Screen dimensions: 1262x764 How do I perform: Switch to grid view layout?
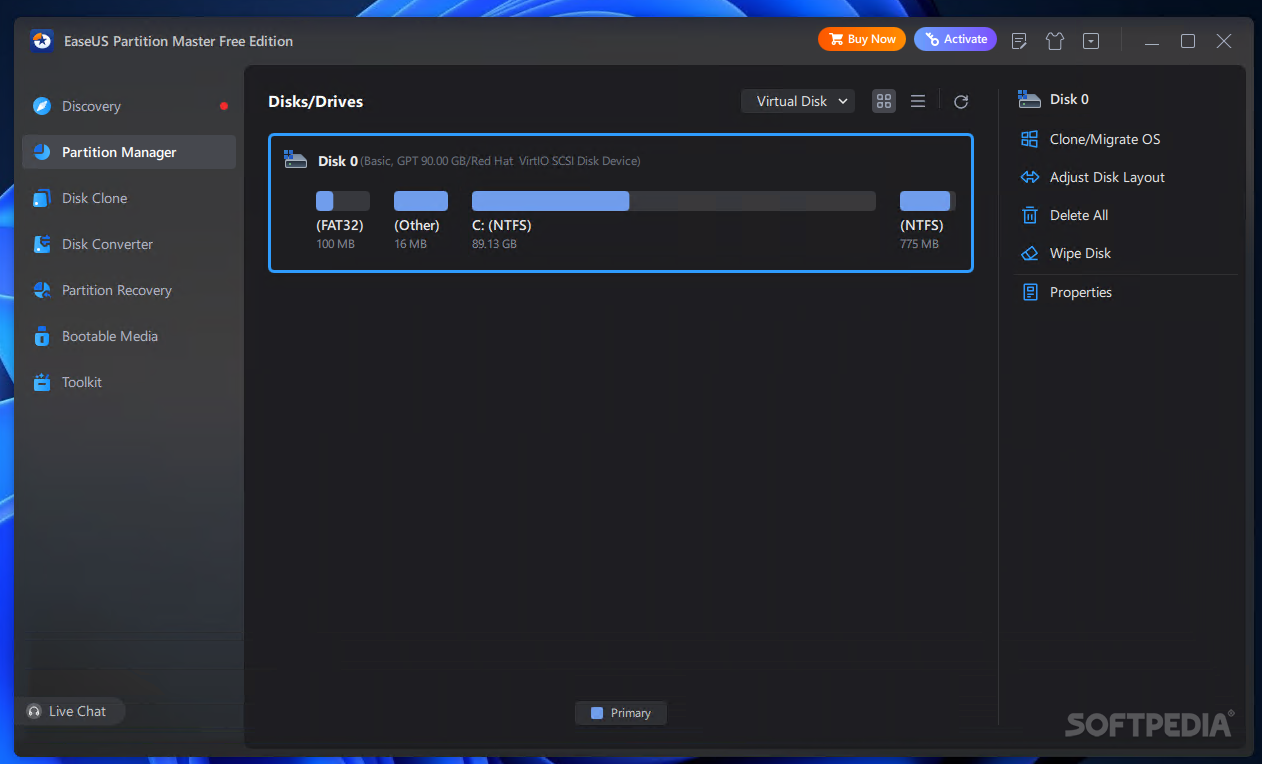(884, 101)
